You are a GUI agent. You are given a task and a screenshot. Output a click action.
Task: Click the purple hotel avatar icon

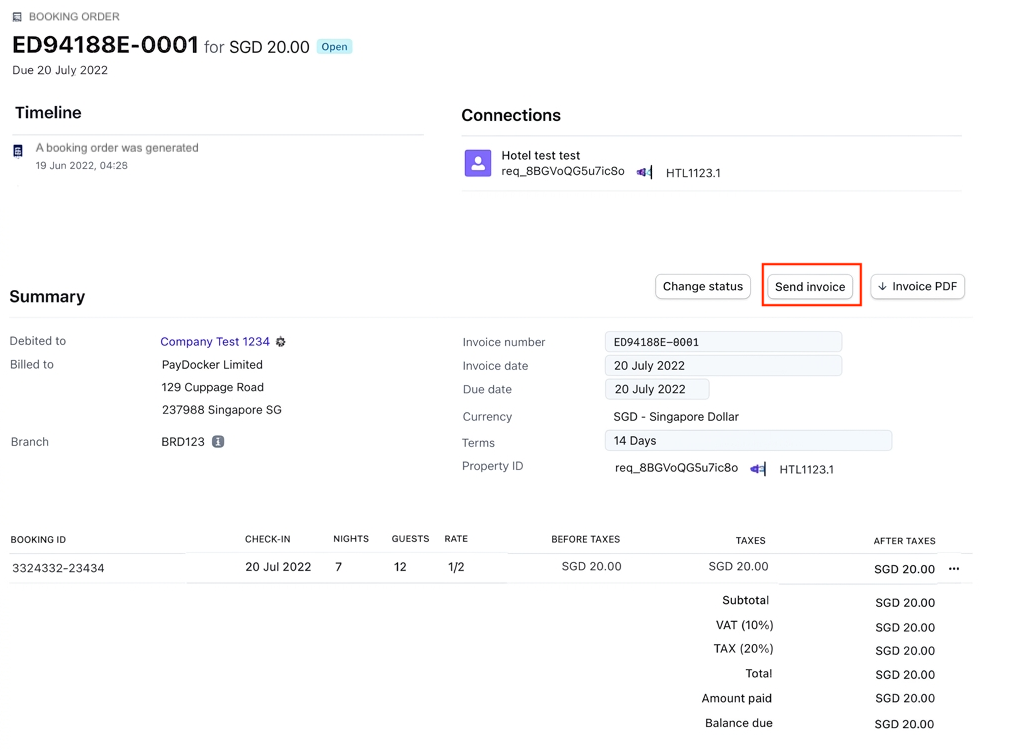(478, 163)
